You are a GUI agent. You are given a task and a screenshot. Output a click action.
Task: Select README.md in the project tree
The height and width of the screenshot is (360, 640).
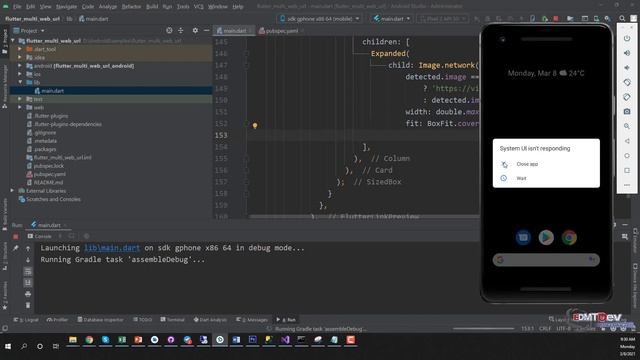tap(48, 182)
